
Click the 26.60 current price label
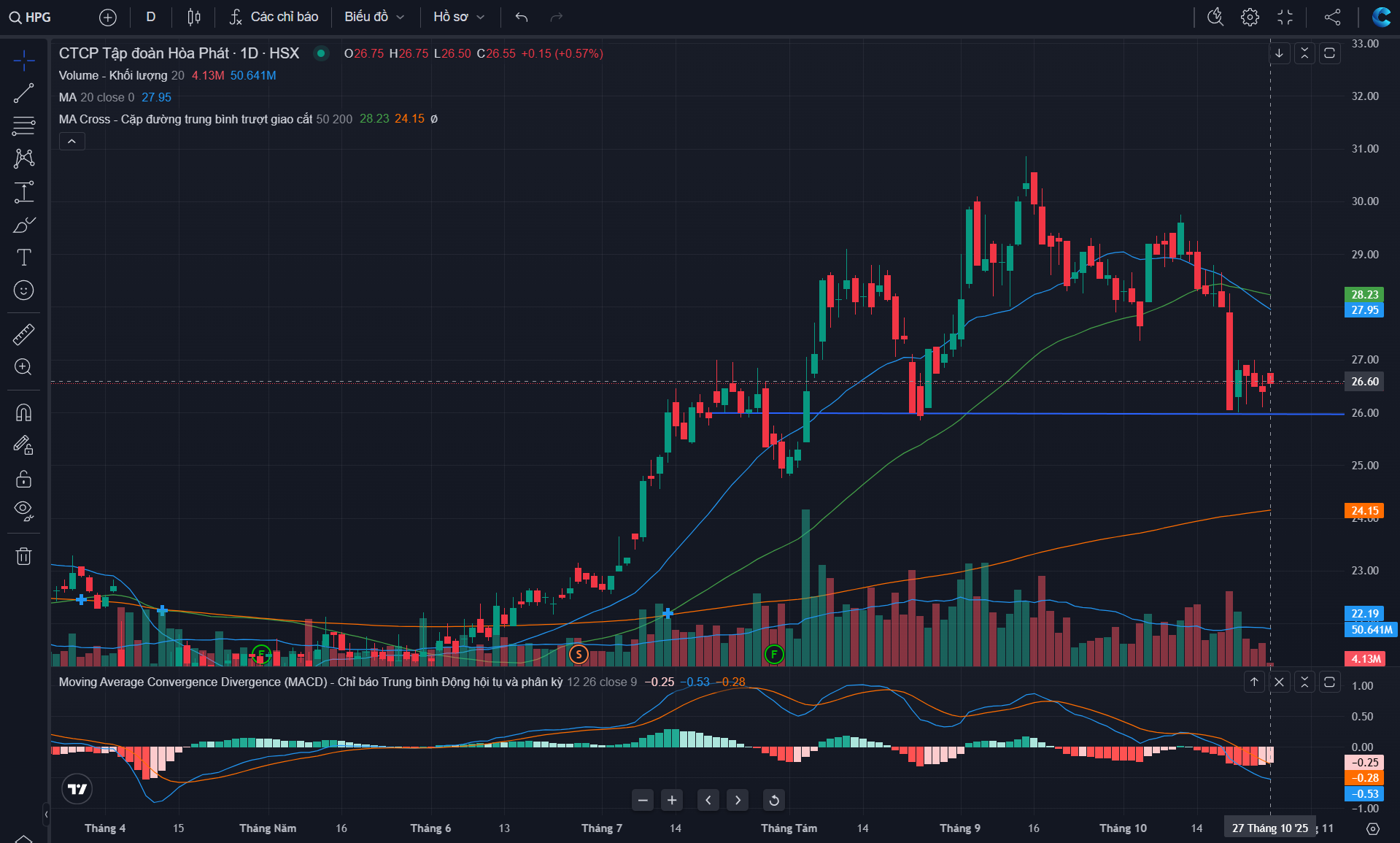1364,382
